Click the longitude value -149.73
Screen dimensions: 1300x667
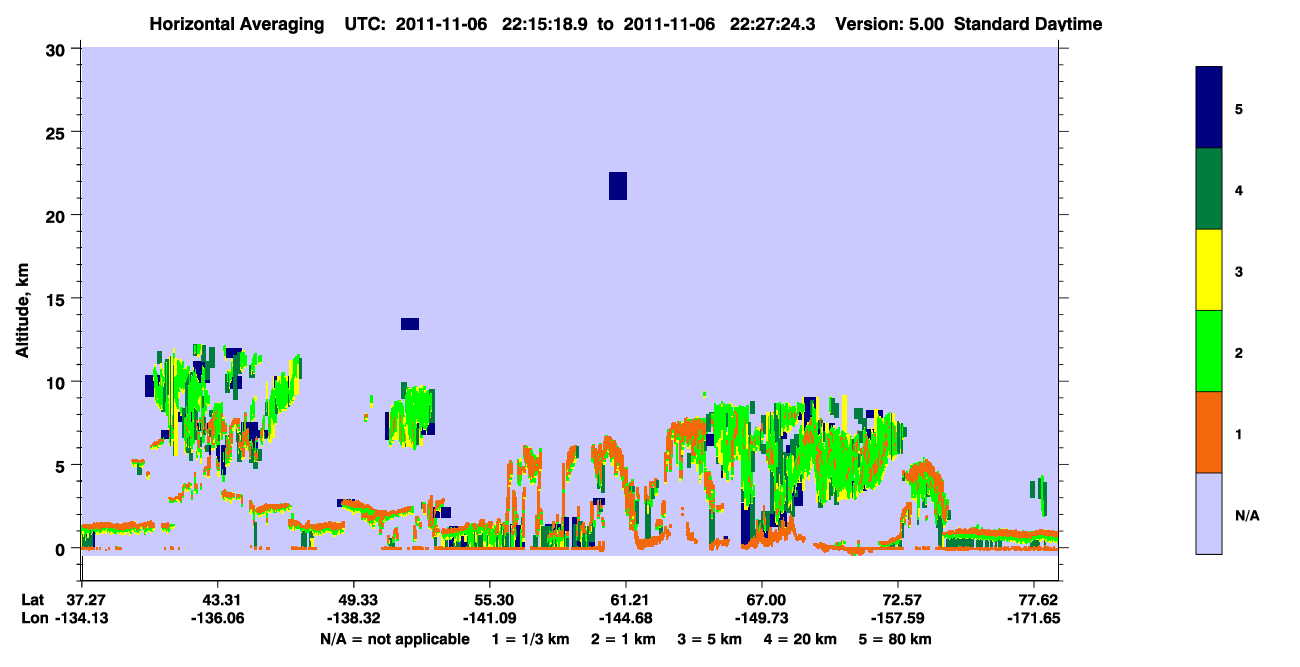[x=762, y=619]
